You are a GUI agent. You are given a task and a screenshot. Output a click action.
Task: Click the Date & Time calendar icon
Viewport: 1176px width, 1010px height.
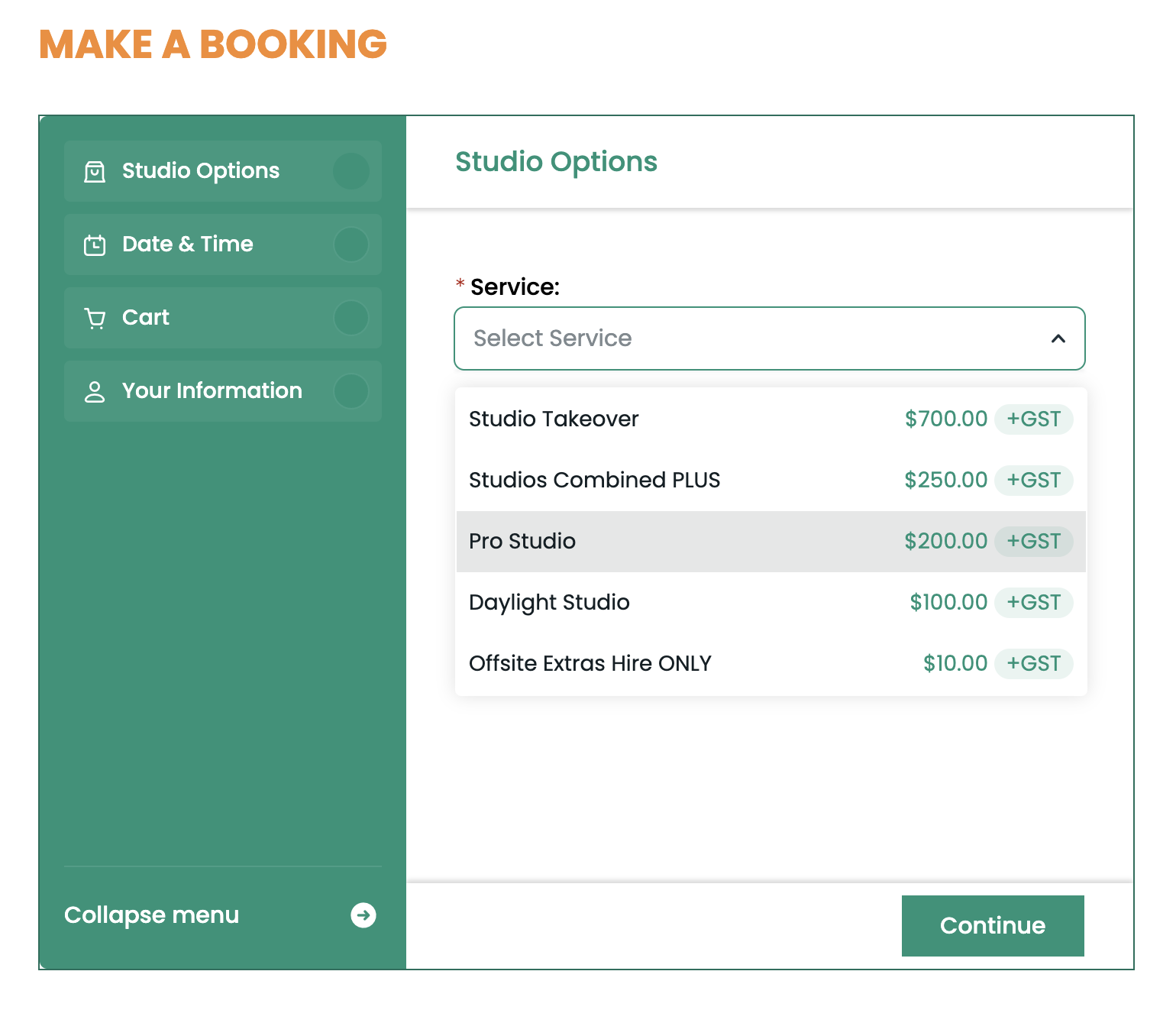click(94, 244)
